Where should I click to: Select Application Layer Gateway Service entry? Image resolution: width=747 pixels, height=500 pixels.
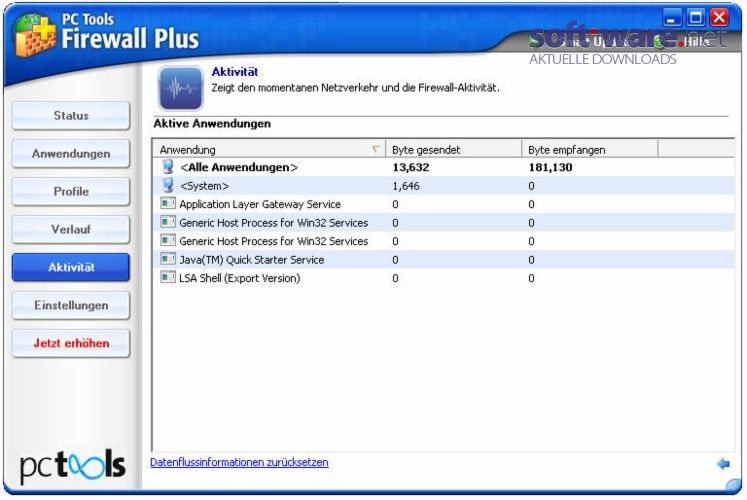[443, 204]
